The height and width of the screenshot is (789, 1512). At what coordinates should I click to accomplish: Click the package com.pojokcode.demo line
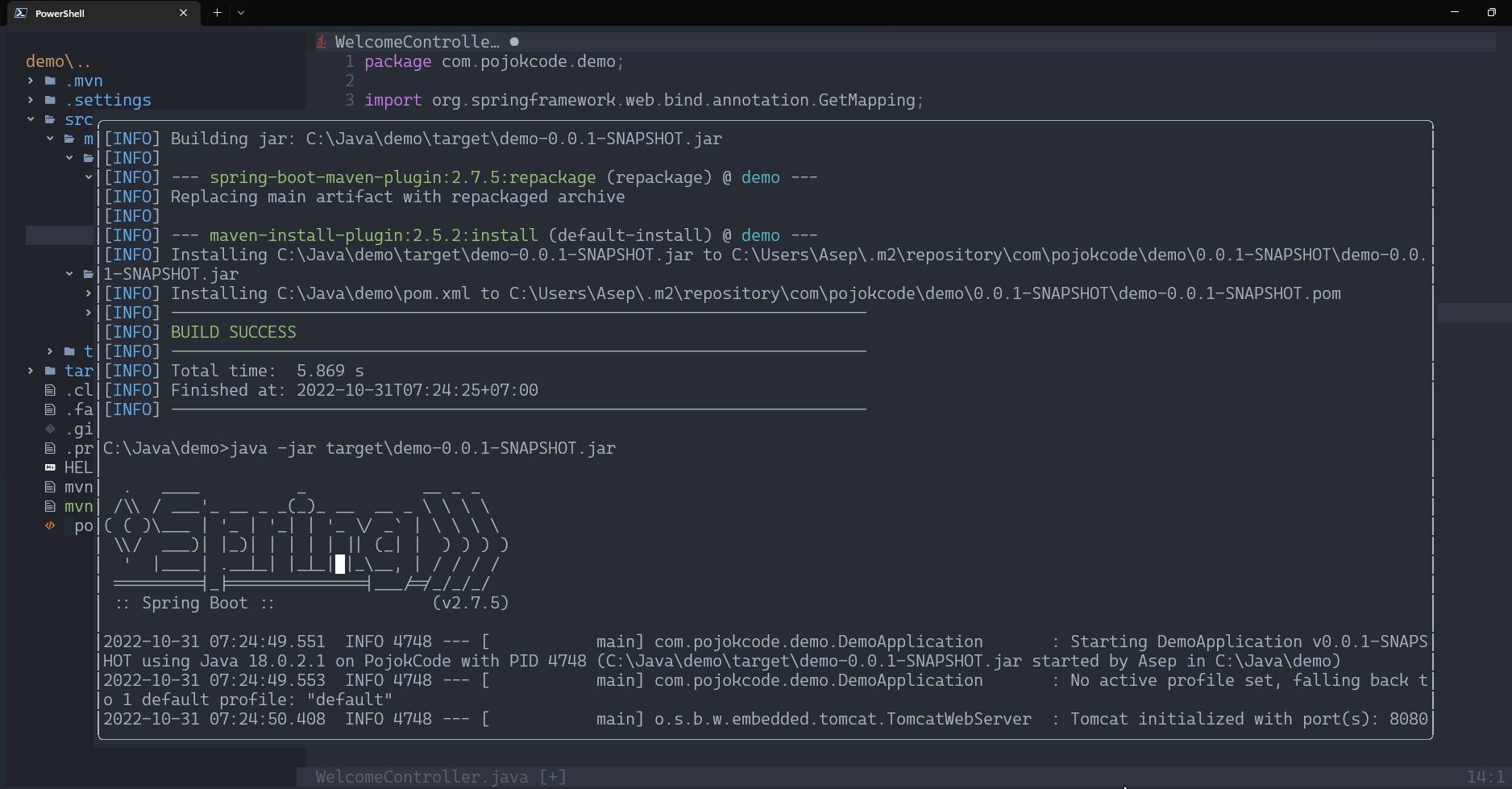click(494, 61)
